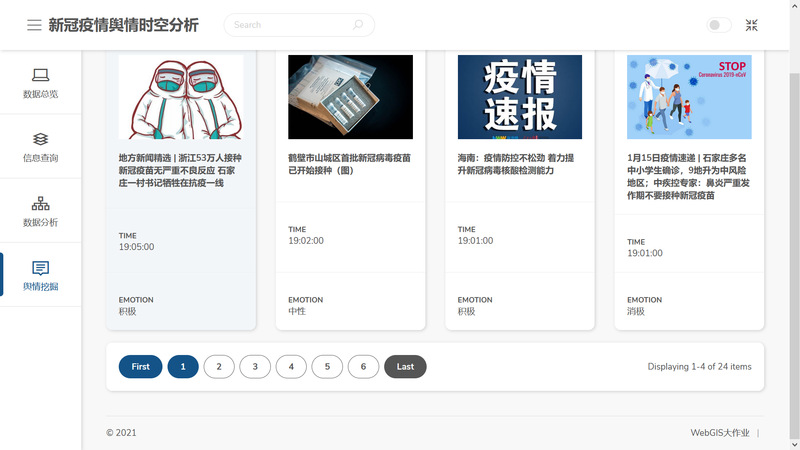Open 数据总览 laptop icon in sidebar
Viewport: 800px width, 450px height.
tap(40, 75)
